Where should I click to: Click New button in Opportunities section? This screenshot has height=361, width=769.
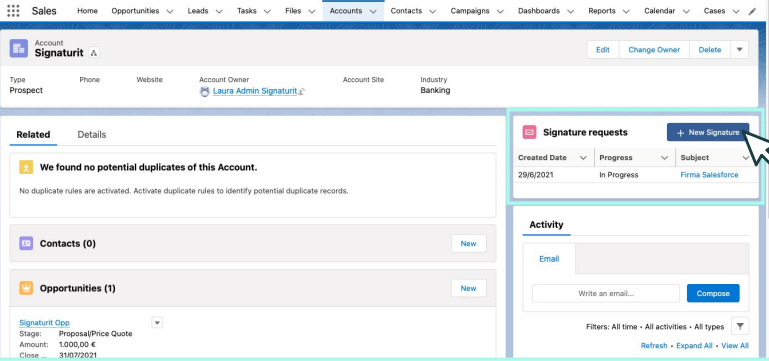[468, 288]
